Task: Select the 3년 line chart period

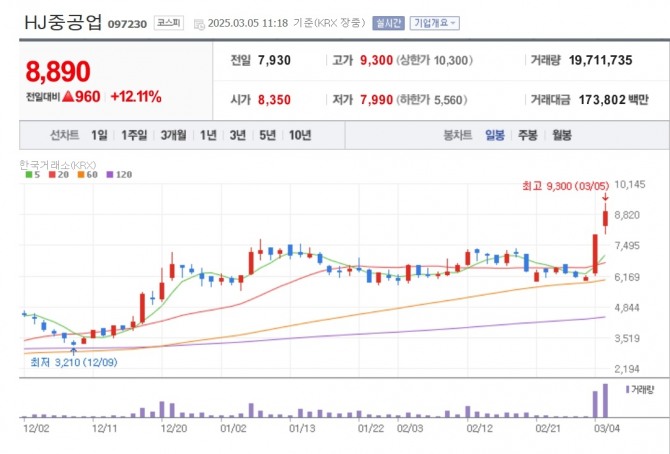Action: coord(238,136)
